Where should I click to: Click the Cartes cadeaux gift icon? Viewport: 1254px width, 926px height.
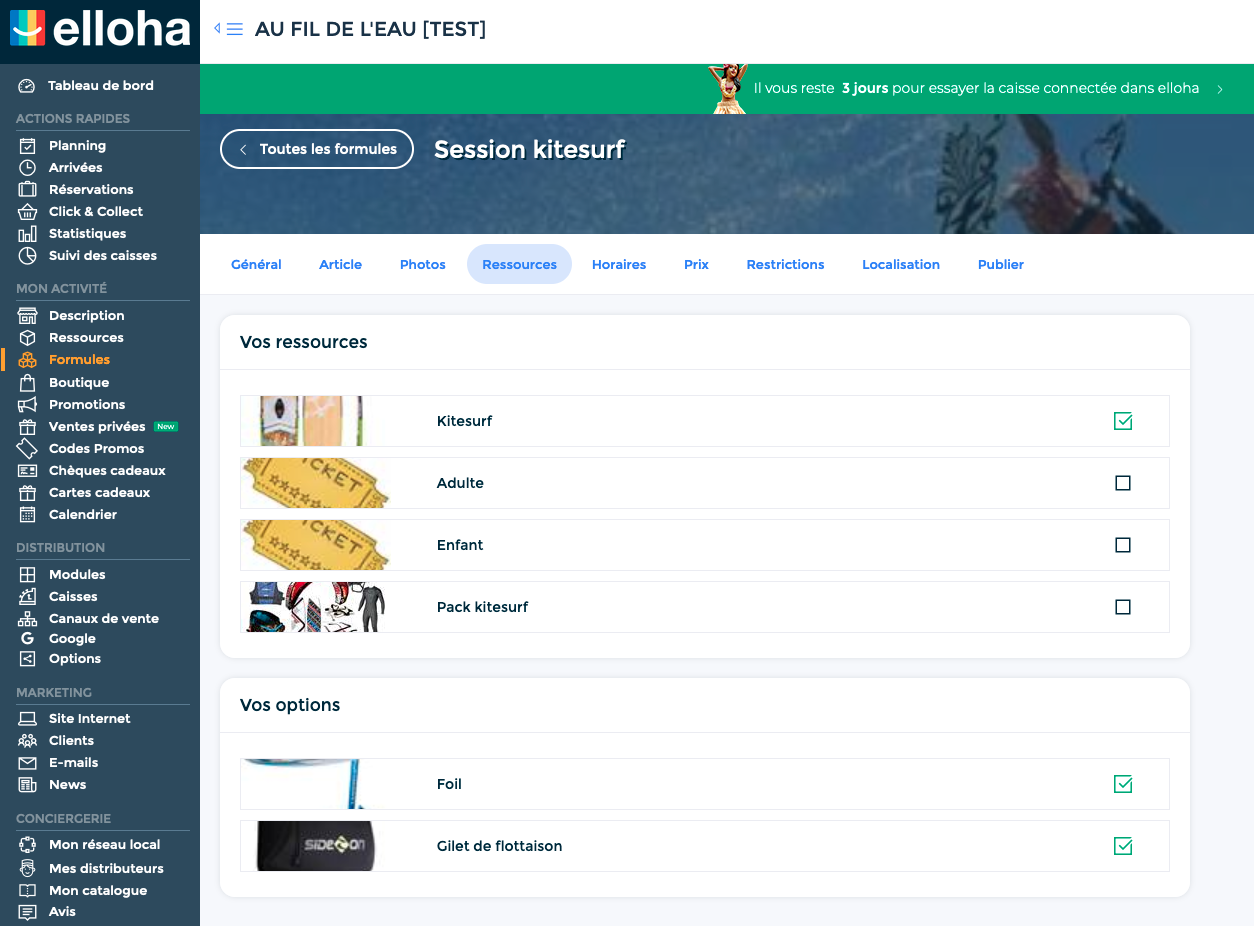28,493
